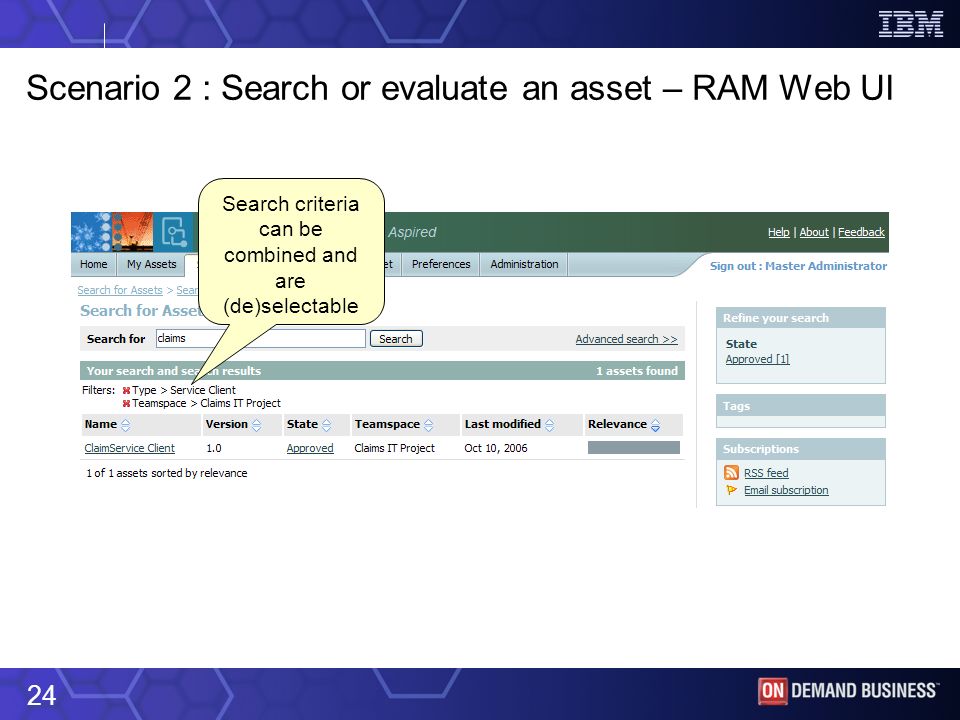Refine search by Approved [1] state
This screenshot has width=960, height=720.
tap(757, 359)
